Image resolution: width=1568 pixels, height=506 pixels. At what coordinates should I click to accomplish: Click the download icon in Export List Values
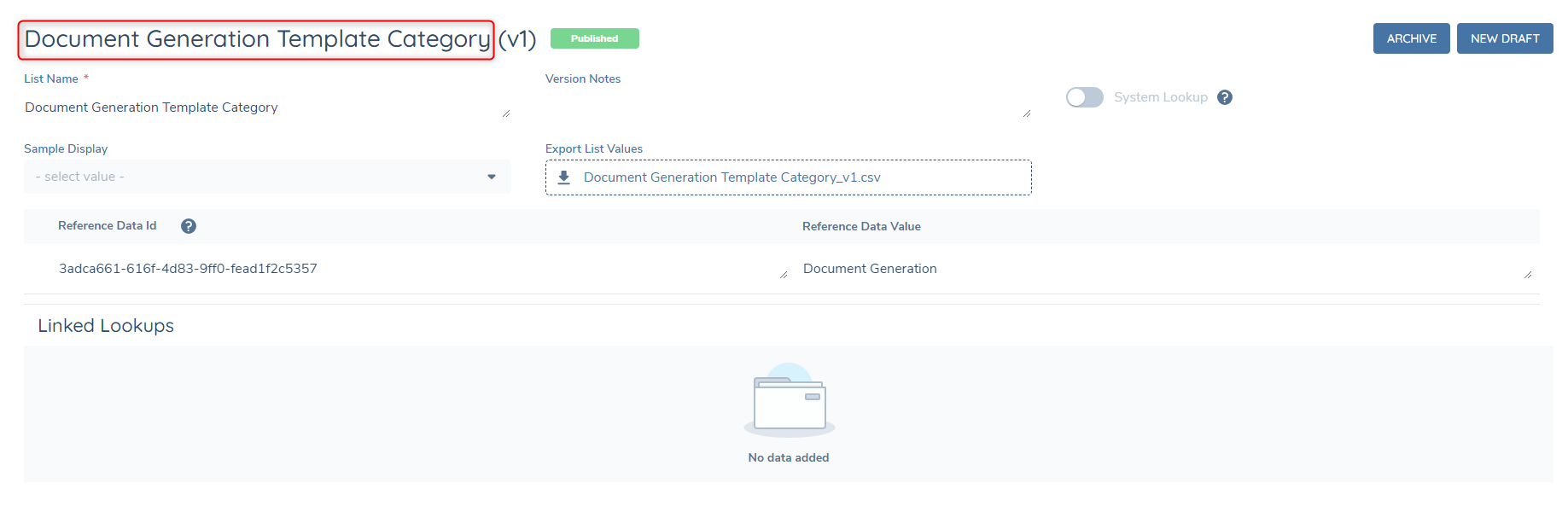click(563, 177)
